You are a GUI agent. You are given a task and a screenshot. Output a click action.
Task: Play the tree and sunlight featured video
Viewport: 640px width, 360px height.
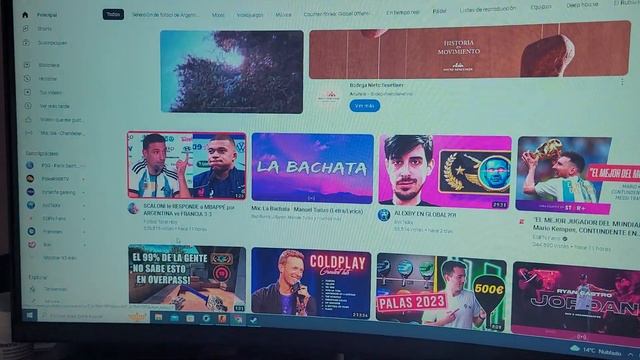232,72
